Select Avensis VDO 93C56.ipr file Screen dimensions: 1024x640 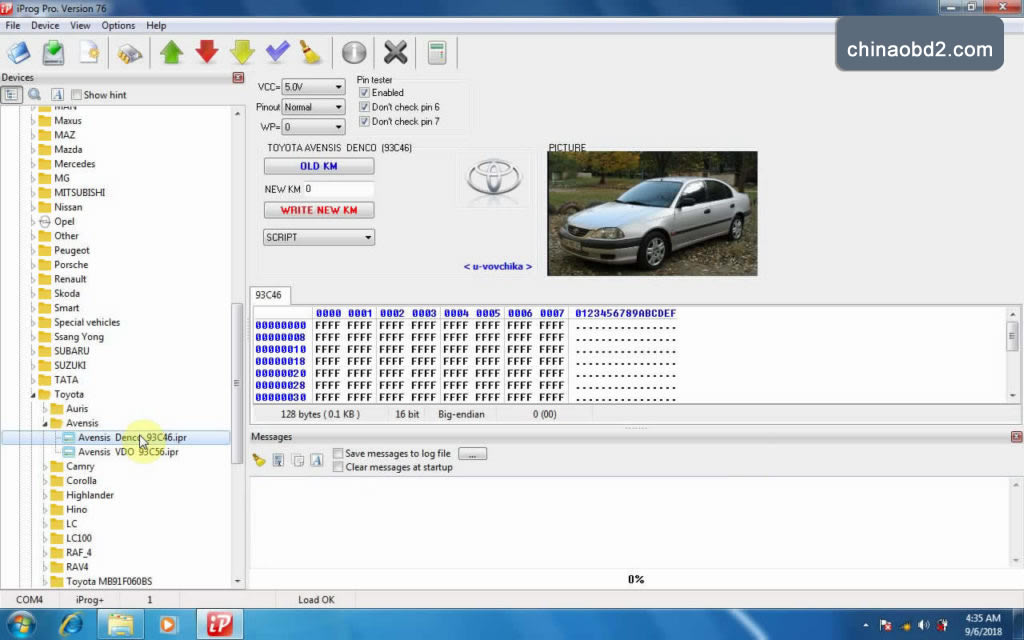128,452
